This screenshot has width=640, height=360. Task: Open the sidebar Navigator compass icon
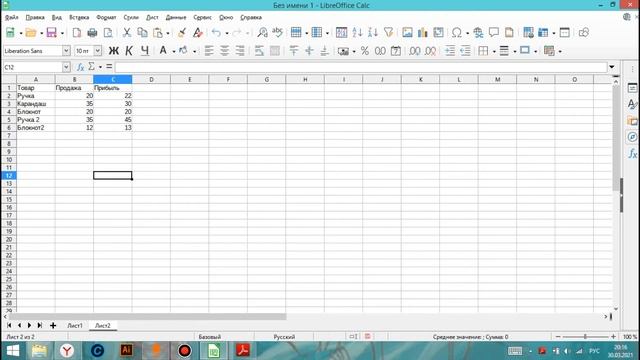(632, 137)
